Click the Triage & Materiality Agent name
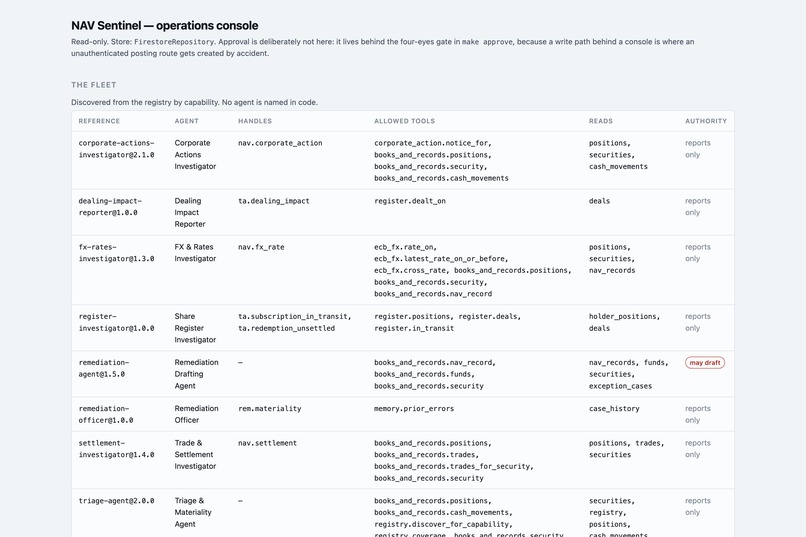The width and height of the screenshot is (806, 537). pyautogui.click(x=193, y=512)
